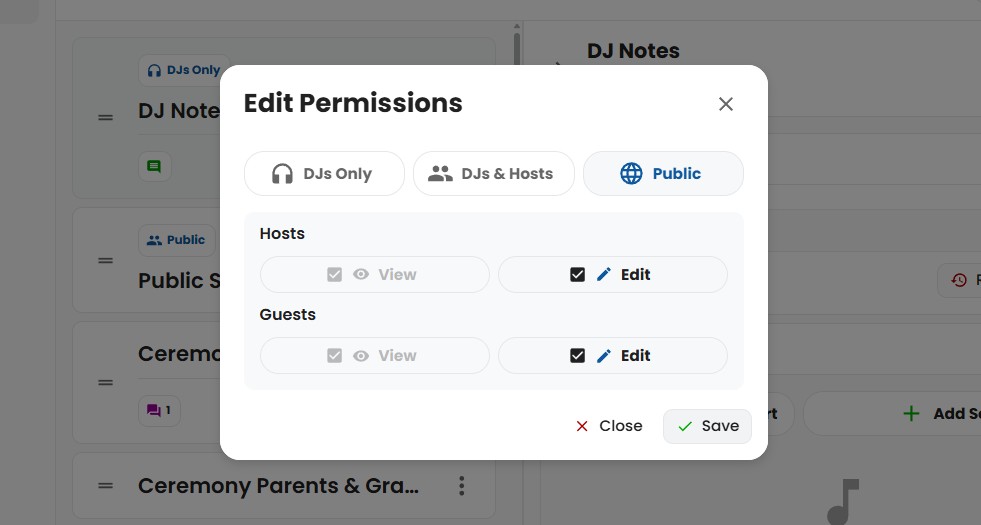Toggle the Guests View checkbox
This screenshot has height=525, width=981.
[335, 356]
